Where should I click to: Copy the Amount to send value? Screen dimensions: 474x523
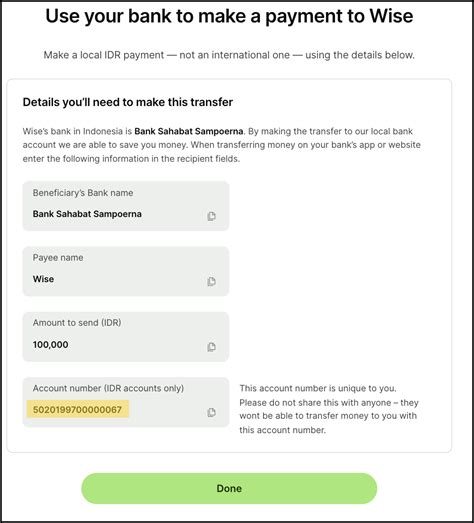[211, 347]
